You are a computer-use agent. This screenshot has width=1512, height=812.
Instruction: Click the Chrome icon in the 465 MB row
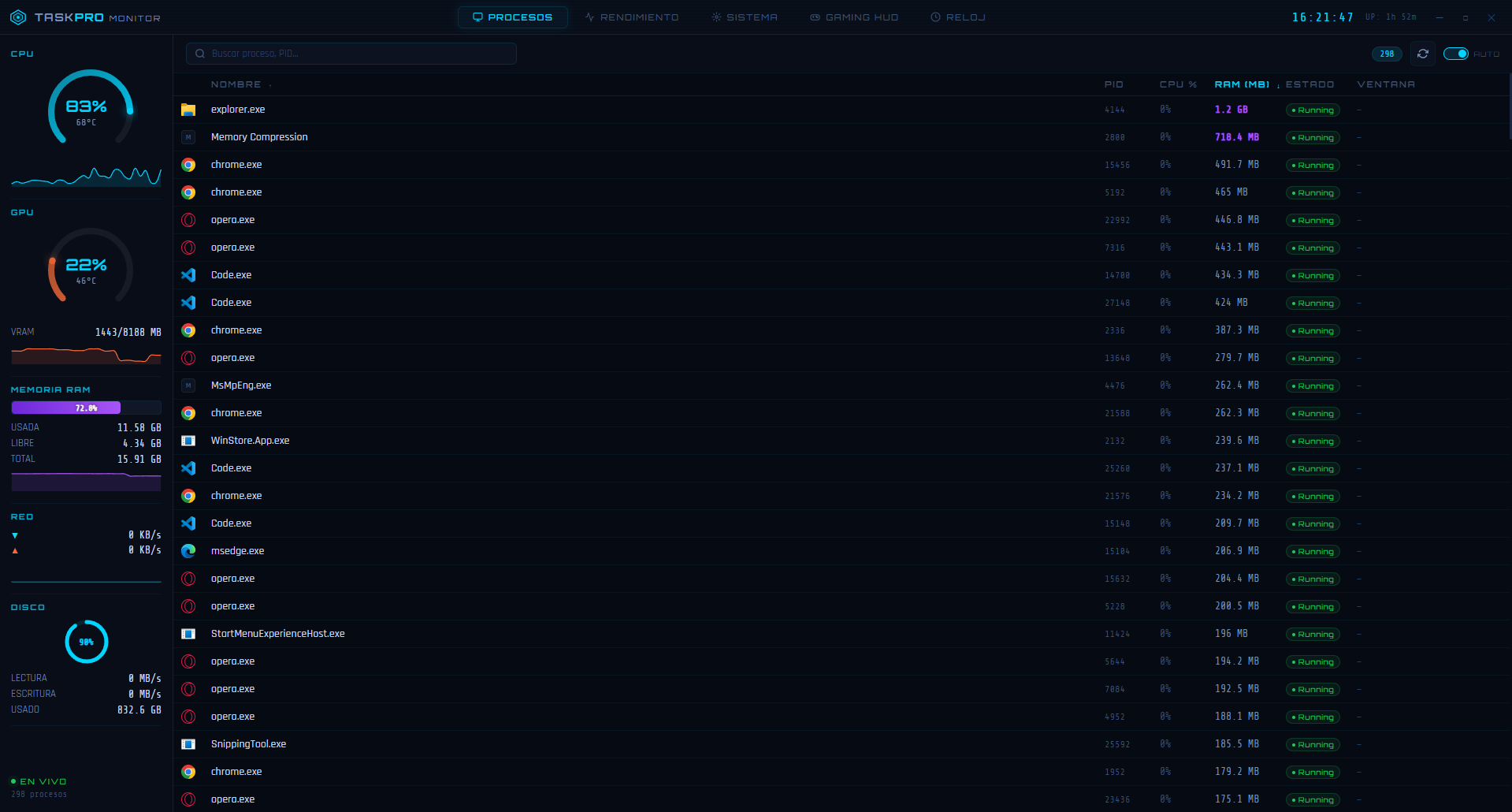(x=188, y=192)
